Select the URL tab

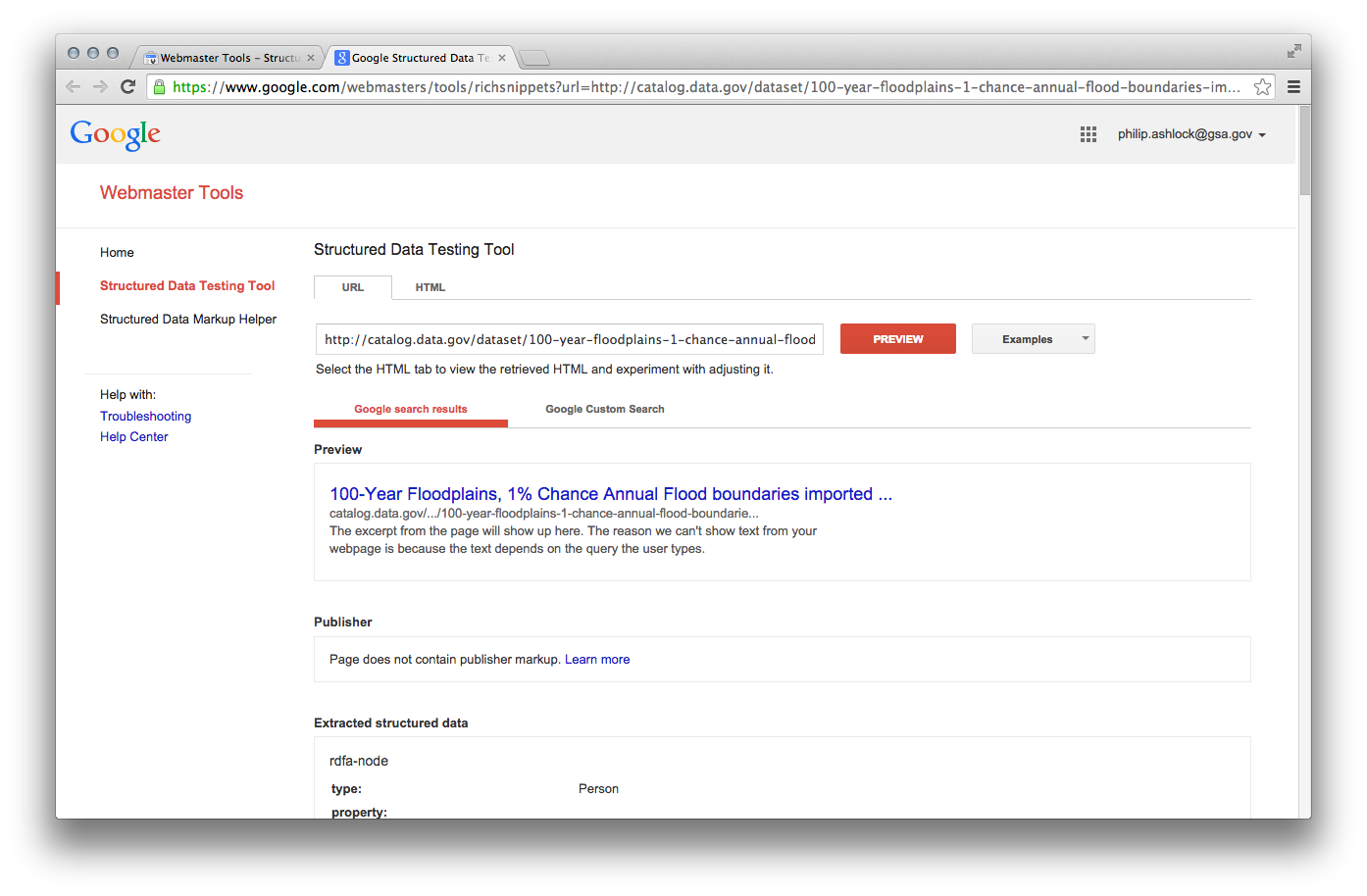[x=353, y=287]
